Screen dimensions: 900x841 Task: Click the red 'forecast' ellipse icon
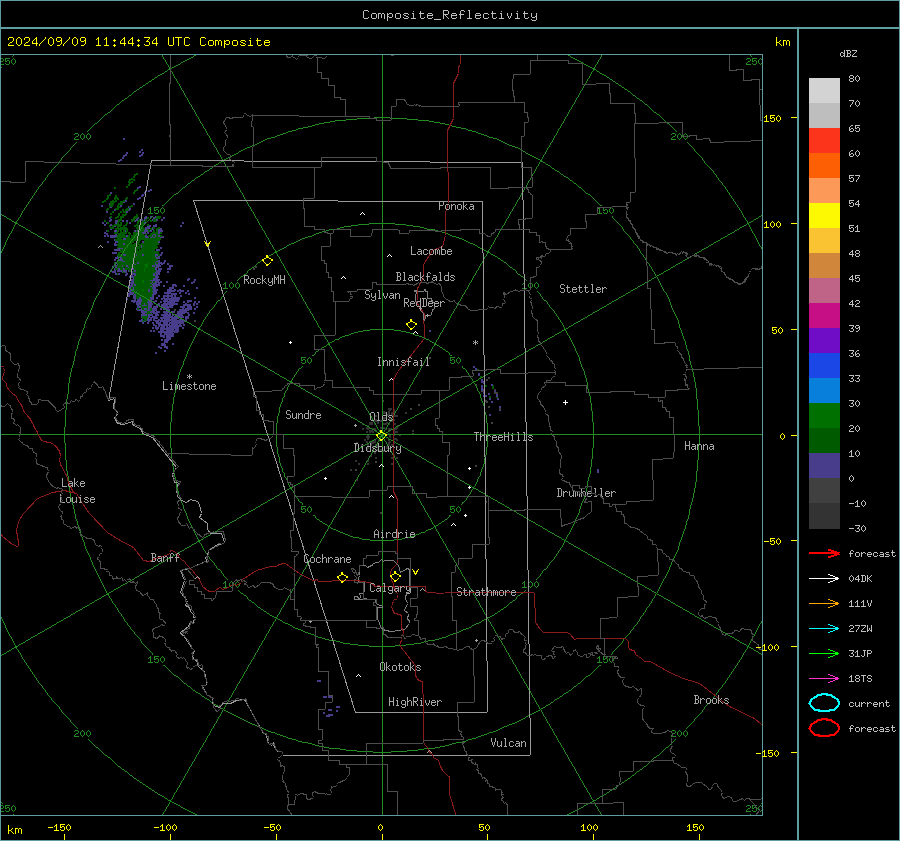pyautogui.click(x=824, y=728)
